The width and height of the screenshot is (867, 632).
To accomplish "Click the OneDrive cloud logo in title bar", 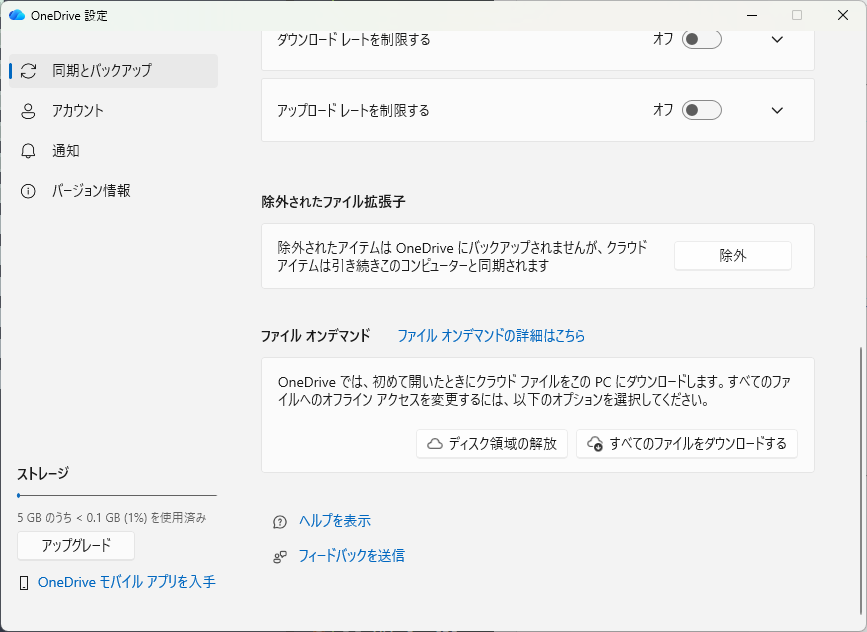I will coord(16,15).
